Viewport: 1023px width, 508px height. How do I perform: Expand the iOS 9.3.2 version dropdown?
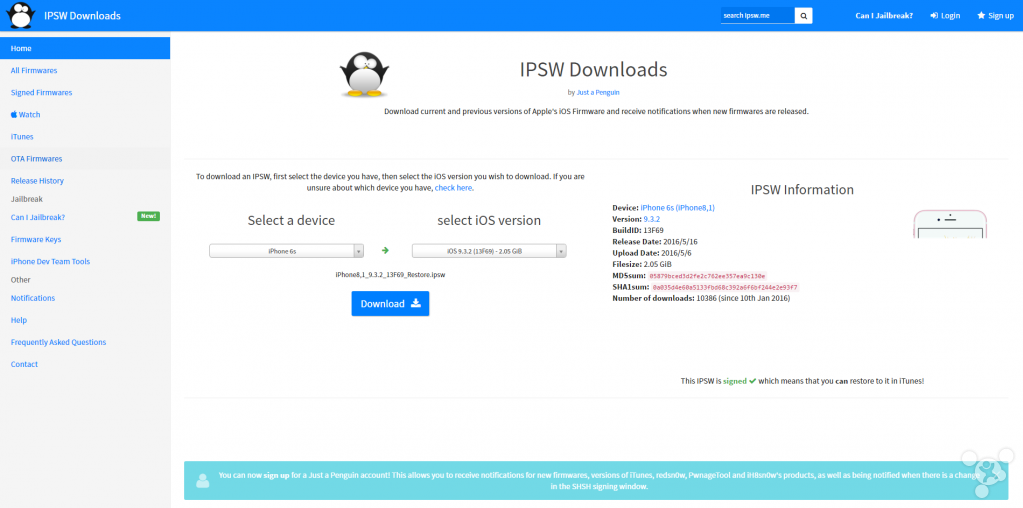[489, 250]
